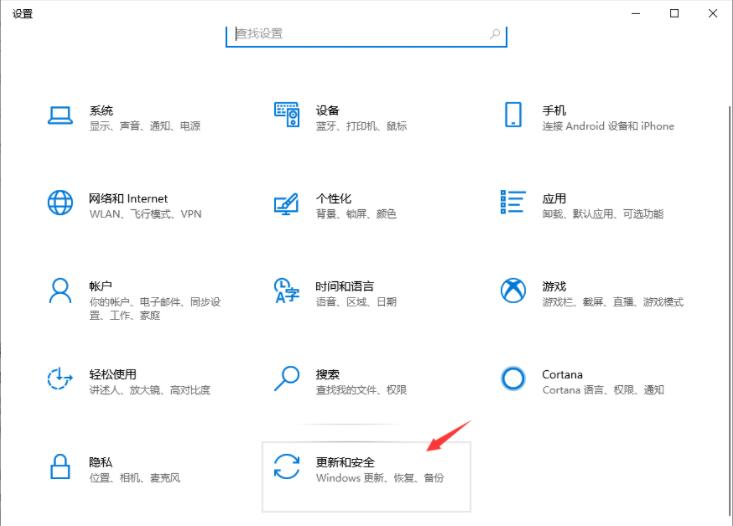The image size is (733, 526).
Task: Click Windows 更新、恢复、备份 description
Action: pyautogui.click(x=380, y=477)
